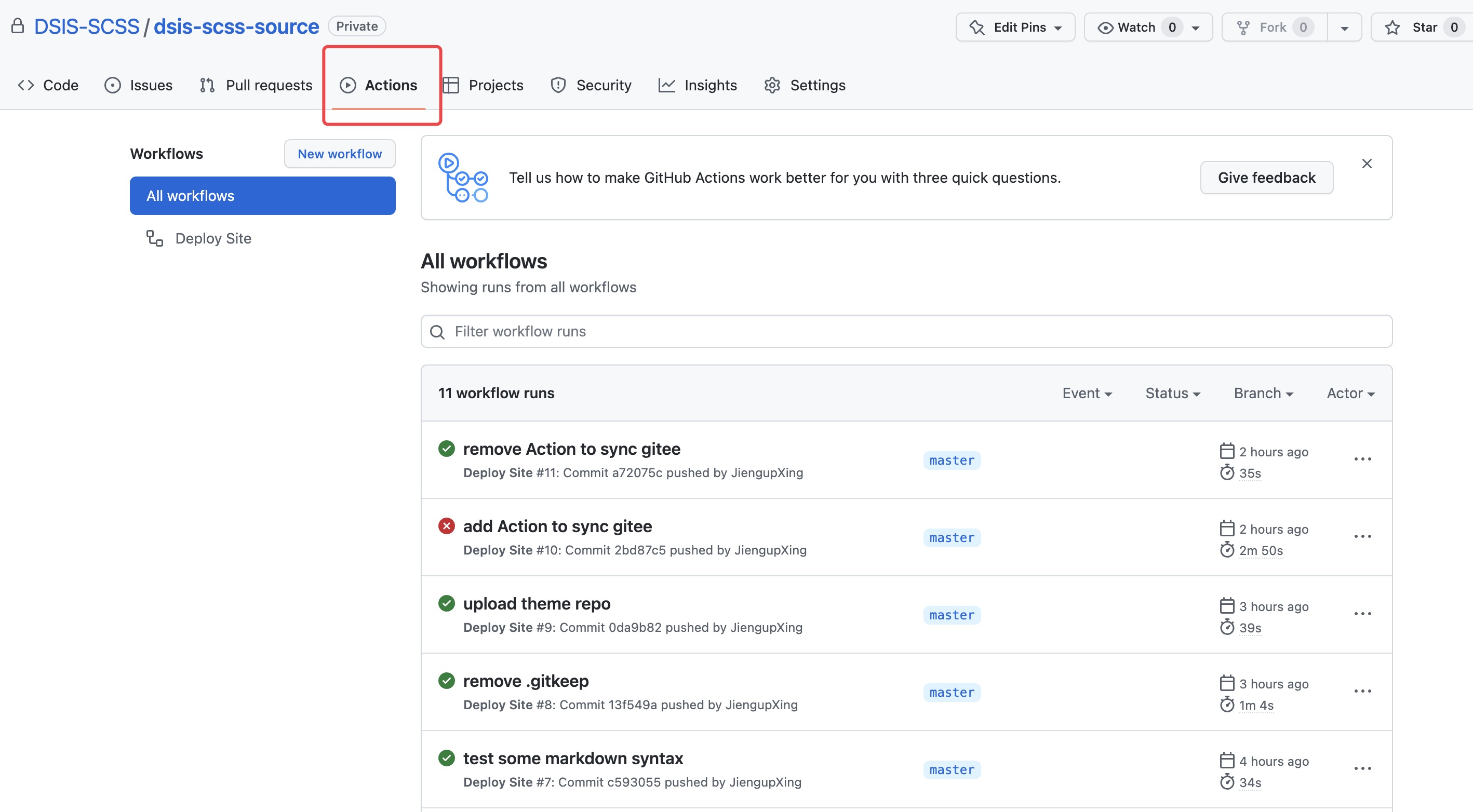Click the Filter workflow runs field

pyautogui.click(x=906, y=331)
